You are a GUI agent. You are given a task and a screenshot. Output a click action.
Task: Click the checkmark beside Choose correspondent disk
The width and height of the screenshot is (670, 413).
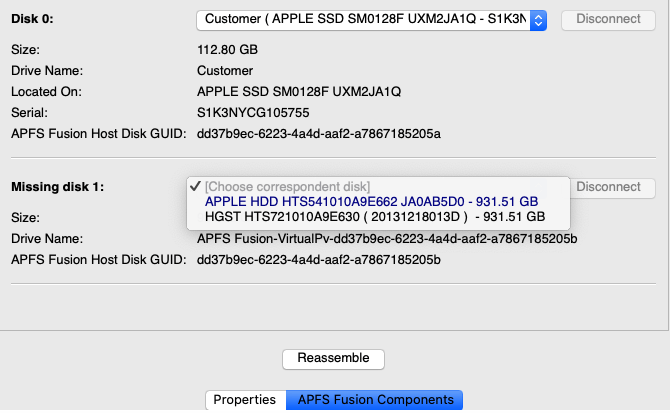click(x=195, y=186)
